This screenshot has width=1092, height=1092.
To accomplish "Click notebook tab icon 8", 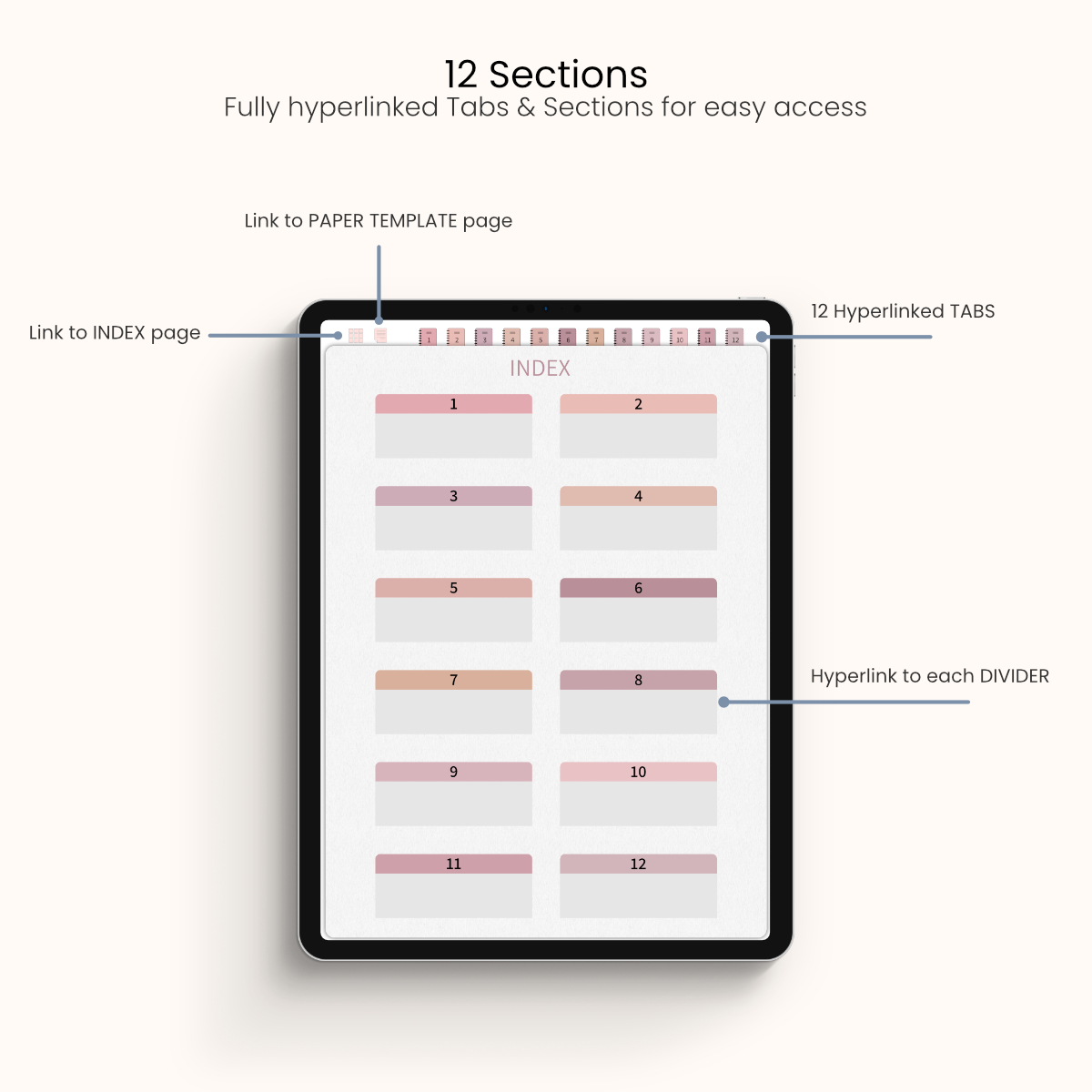I will pos(623,337).
